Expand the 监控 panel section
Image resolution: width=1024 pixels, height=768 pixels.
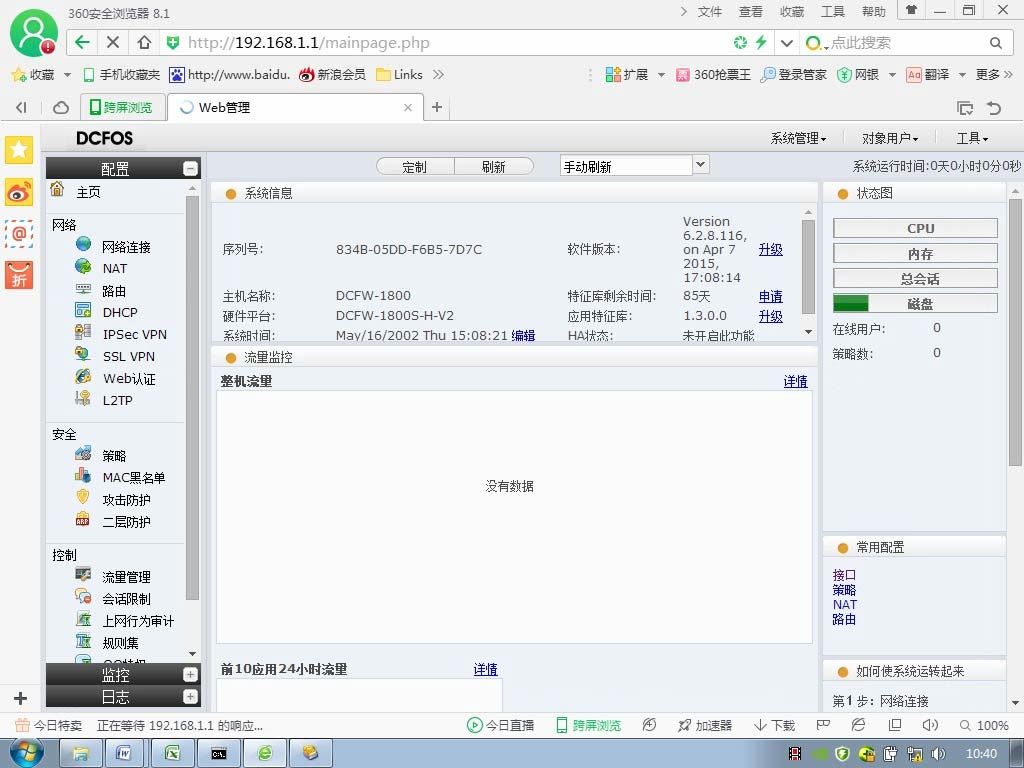coord(190,675)
